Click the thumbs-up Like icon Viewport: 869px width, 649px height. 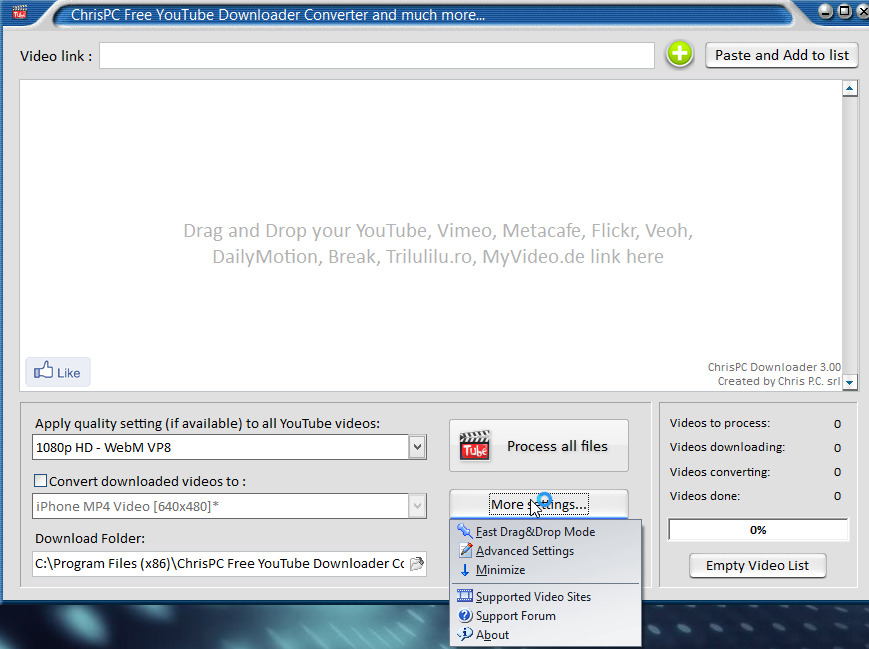(x=43, y=370)
